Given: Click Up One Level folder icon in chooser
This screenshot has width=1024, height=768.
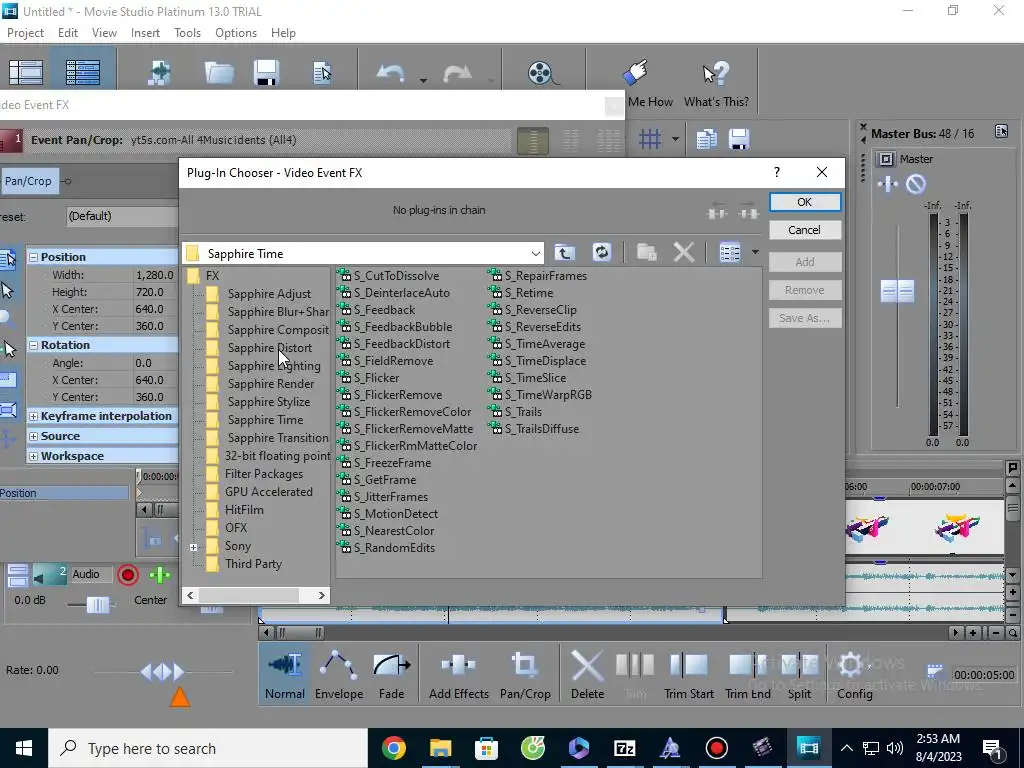Looking at the screenshot, I should (x=565, y=253).
